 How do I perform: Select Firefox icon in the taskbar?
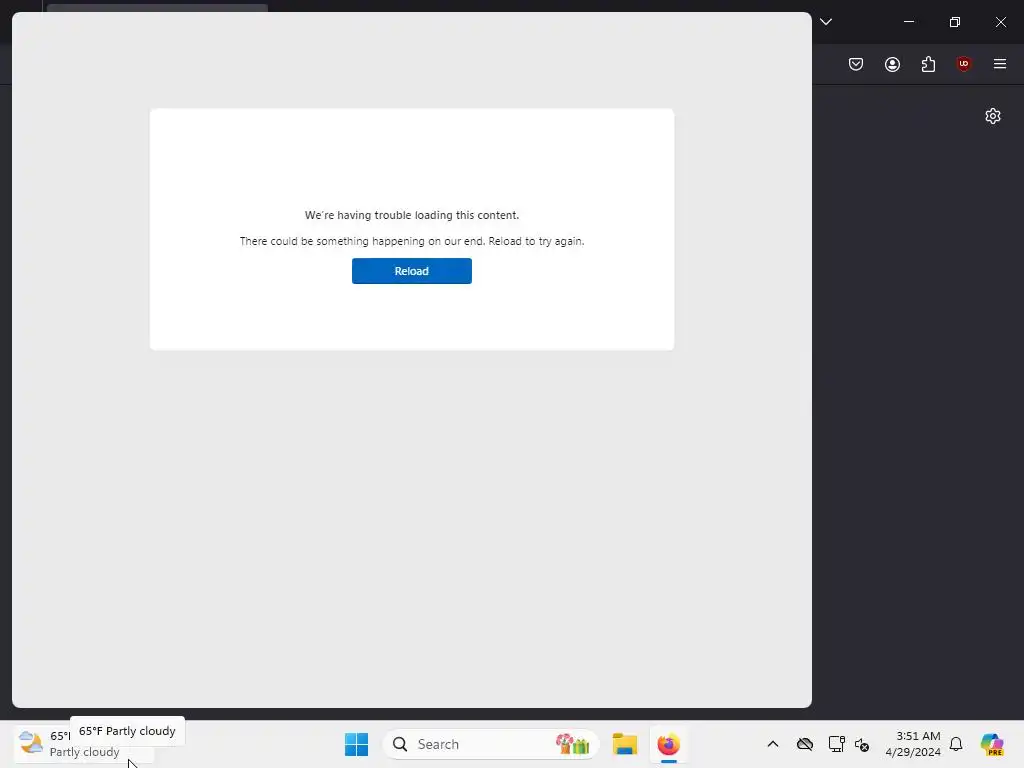[668, 744]
